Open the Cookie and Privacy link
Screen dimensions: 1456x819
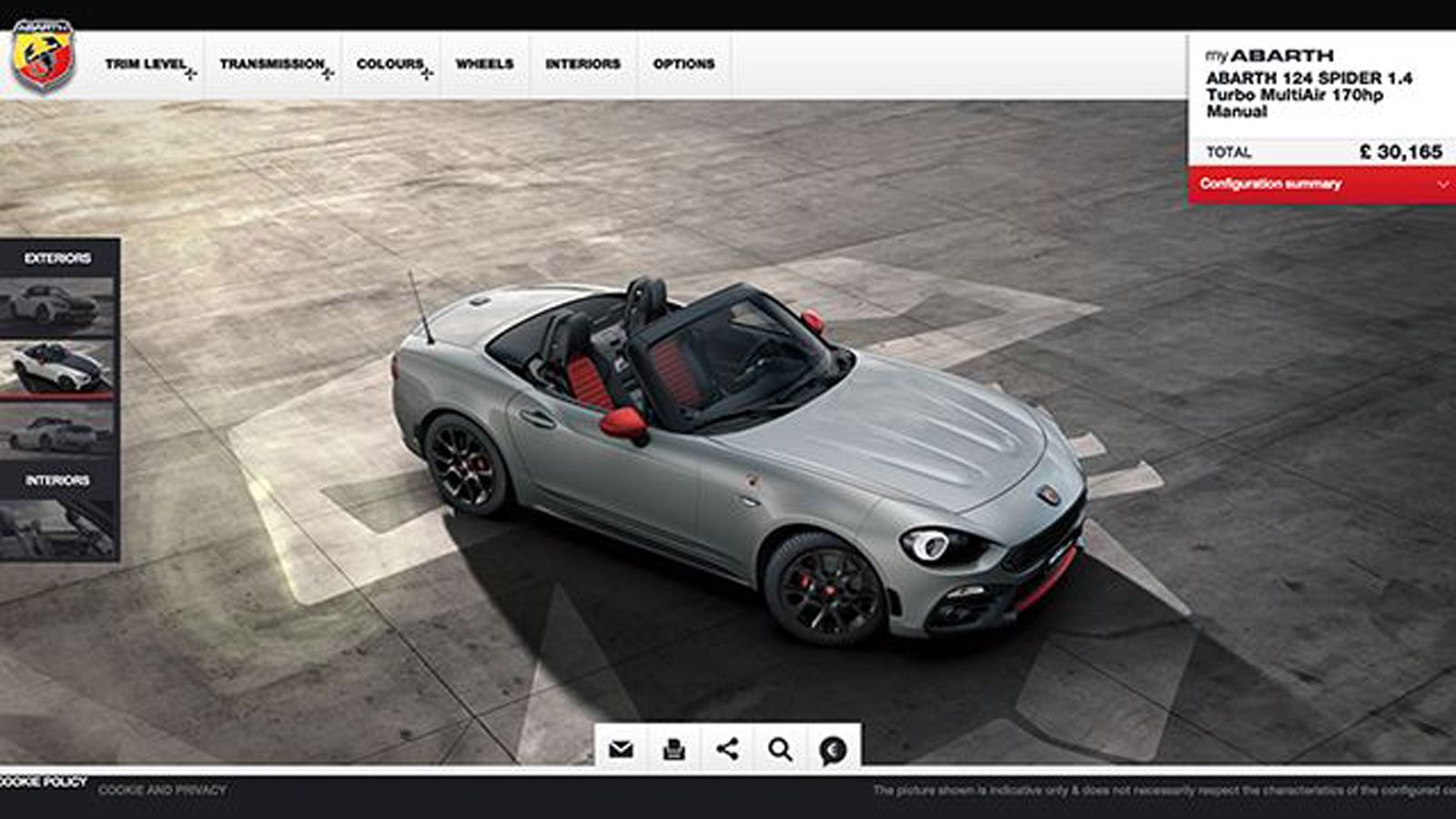click(x=162, y=790)
